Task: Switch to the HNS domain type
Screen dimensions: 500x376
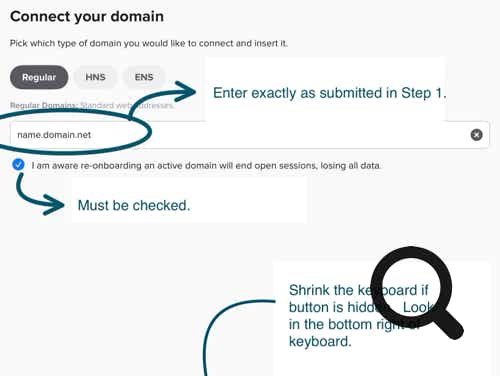Action: 95,77
